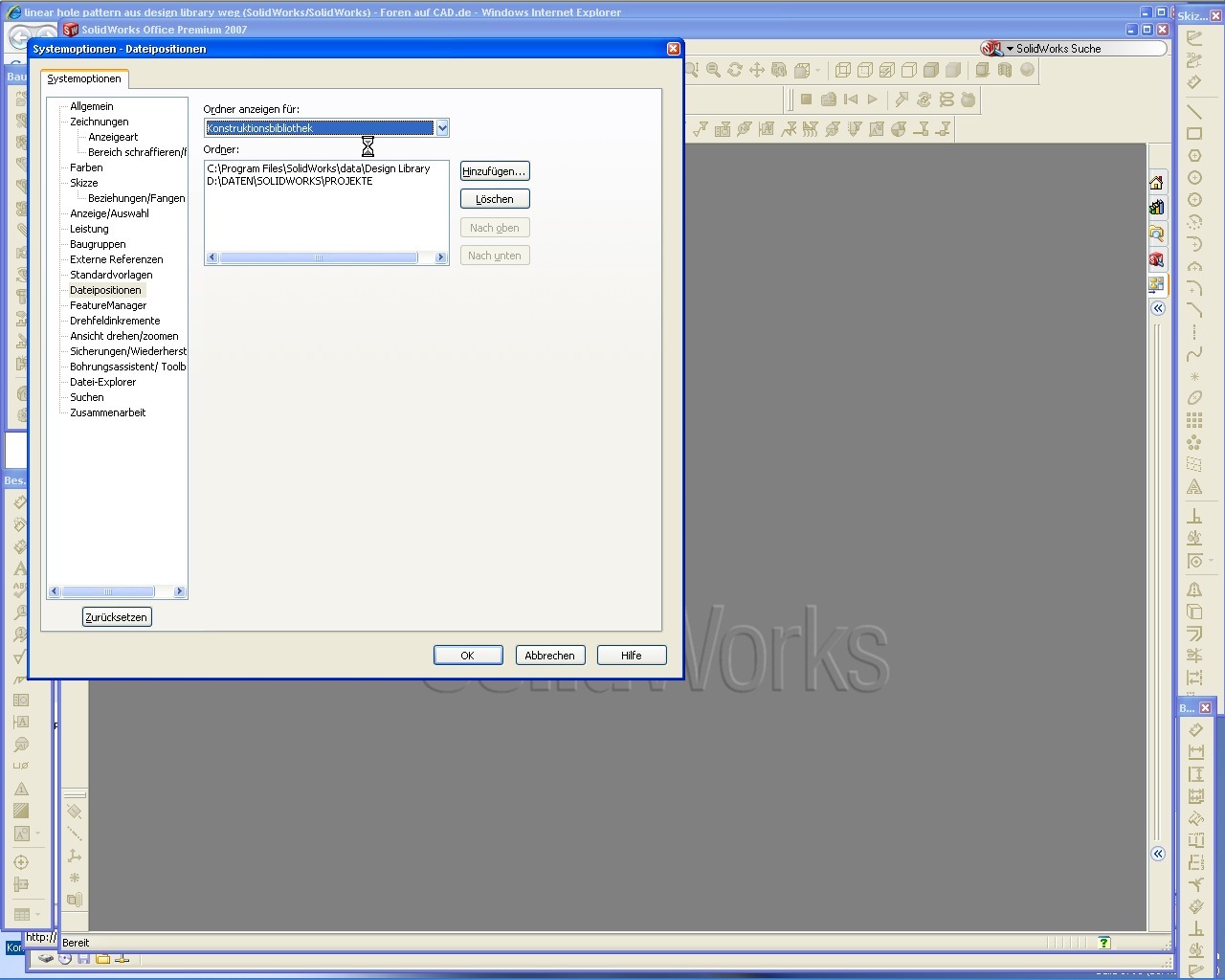Select Rectangle tool in Skizze toolbar
Viewport: 1225px width, 980px height.
point(1194,134)
